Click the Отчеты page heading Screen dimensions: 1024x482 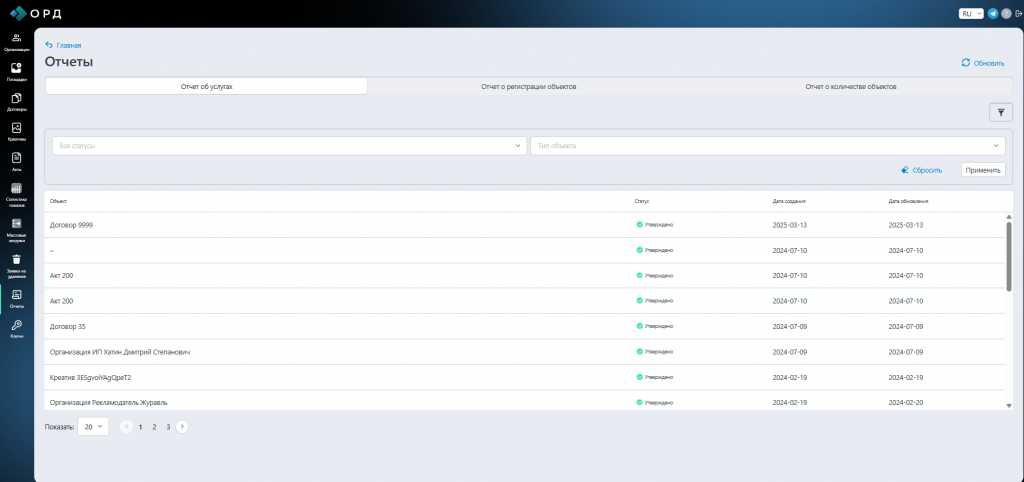(69, 62)
